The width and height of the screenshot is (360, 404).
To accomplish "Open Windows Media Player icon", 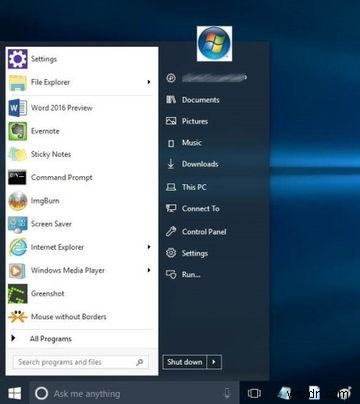I will [x=17, y=270].
